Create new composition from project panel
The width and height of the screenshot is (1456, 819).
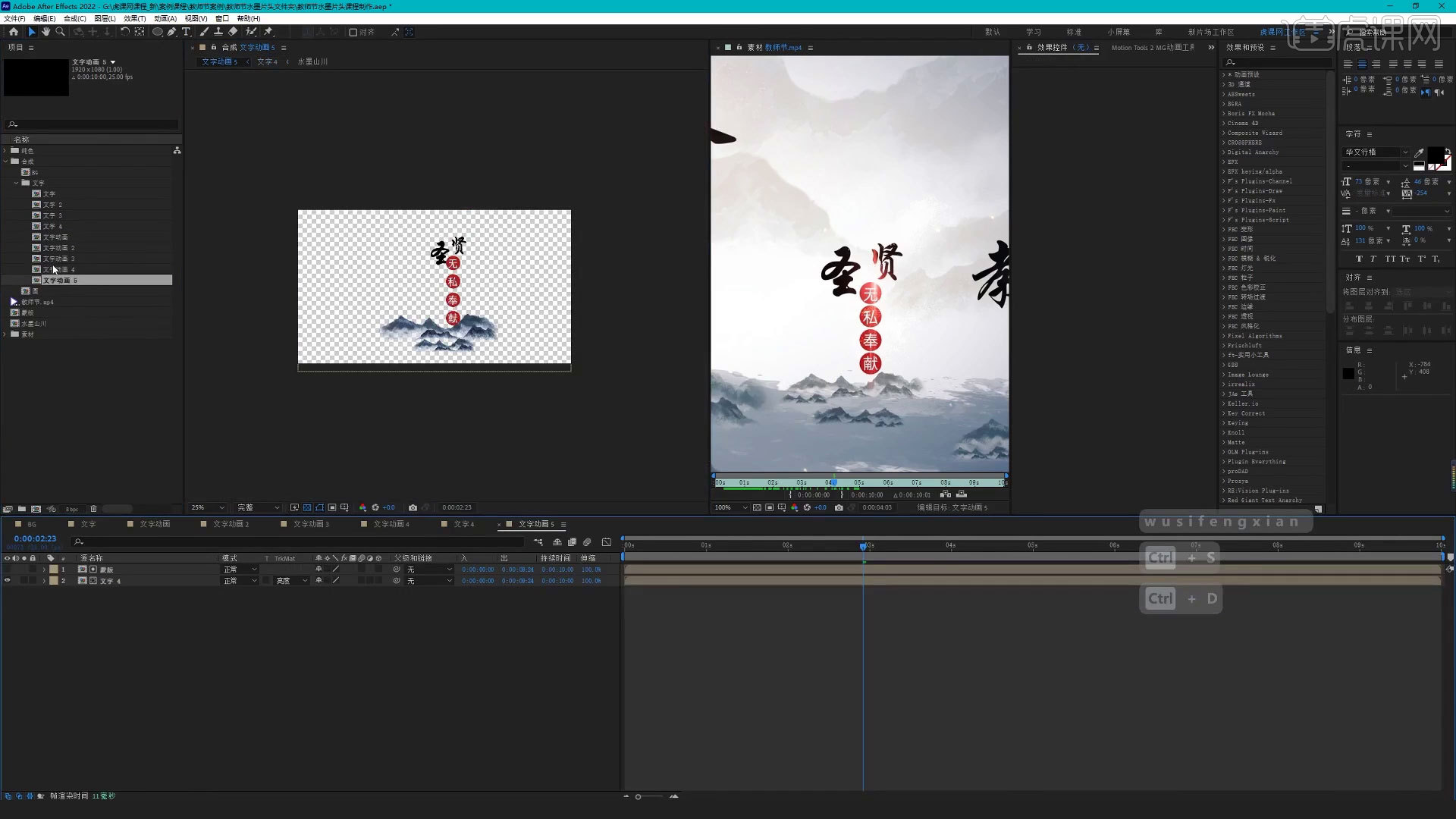pyautogui.click(x=36, y=509)
